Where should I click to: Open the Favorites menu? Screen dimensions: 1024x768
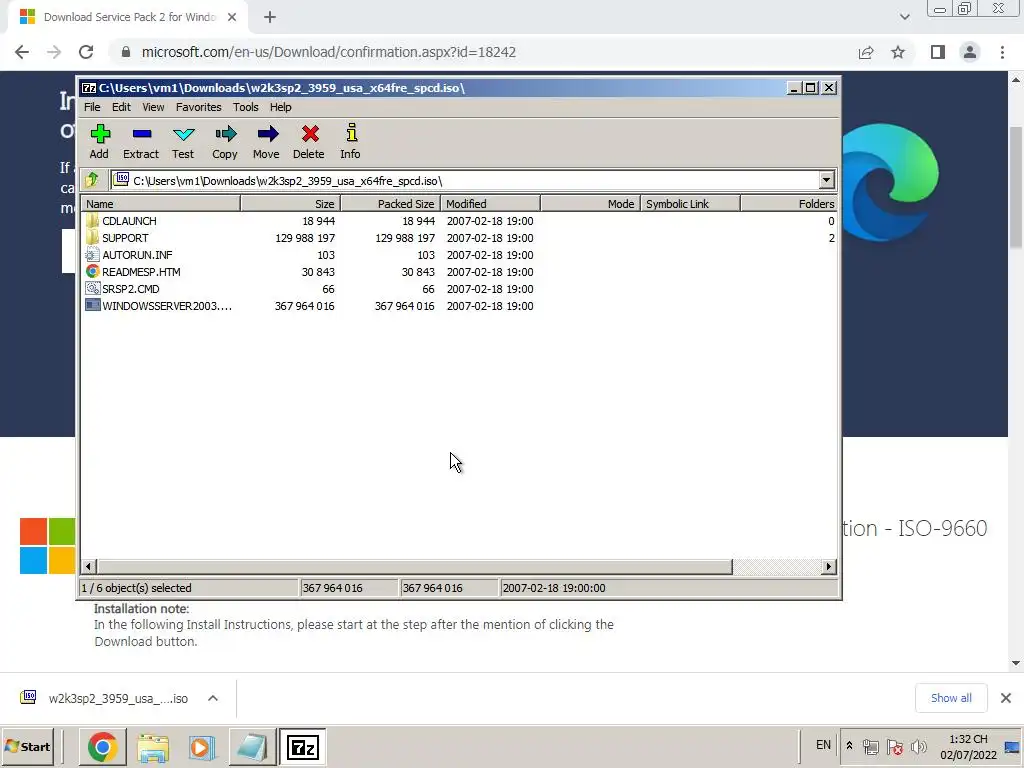click(199, 107)
